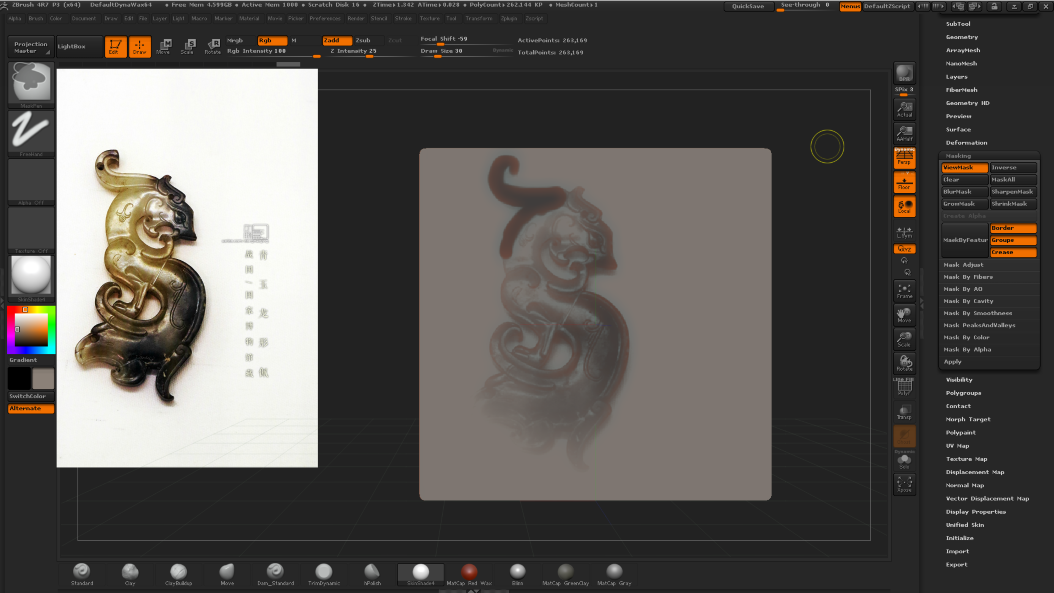1054x593 pixels.
Task: Select the TrimDynamic brush
Action: click(324, 574)
